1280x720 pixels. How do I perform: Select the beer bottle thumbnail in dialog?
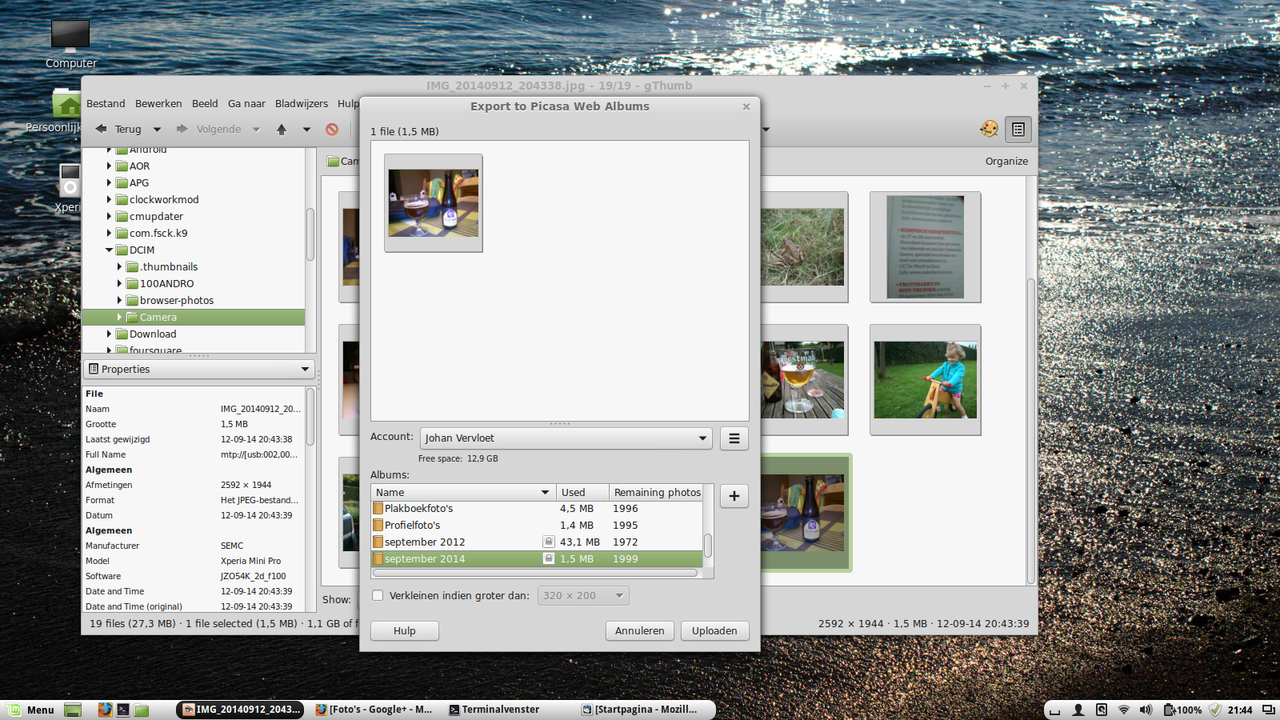[434, 203]
